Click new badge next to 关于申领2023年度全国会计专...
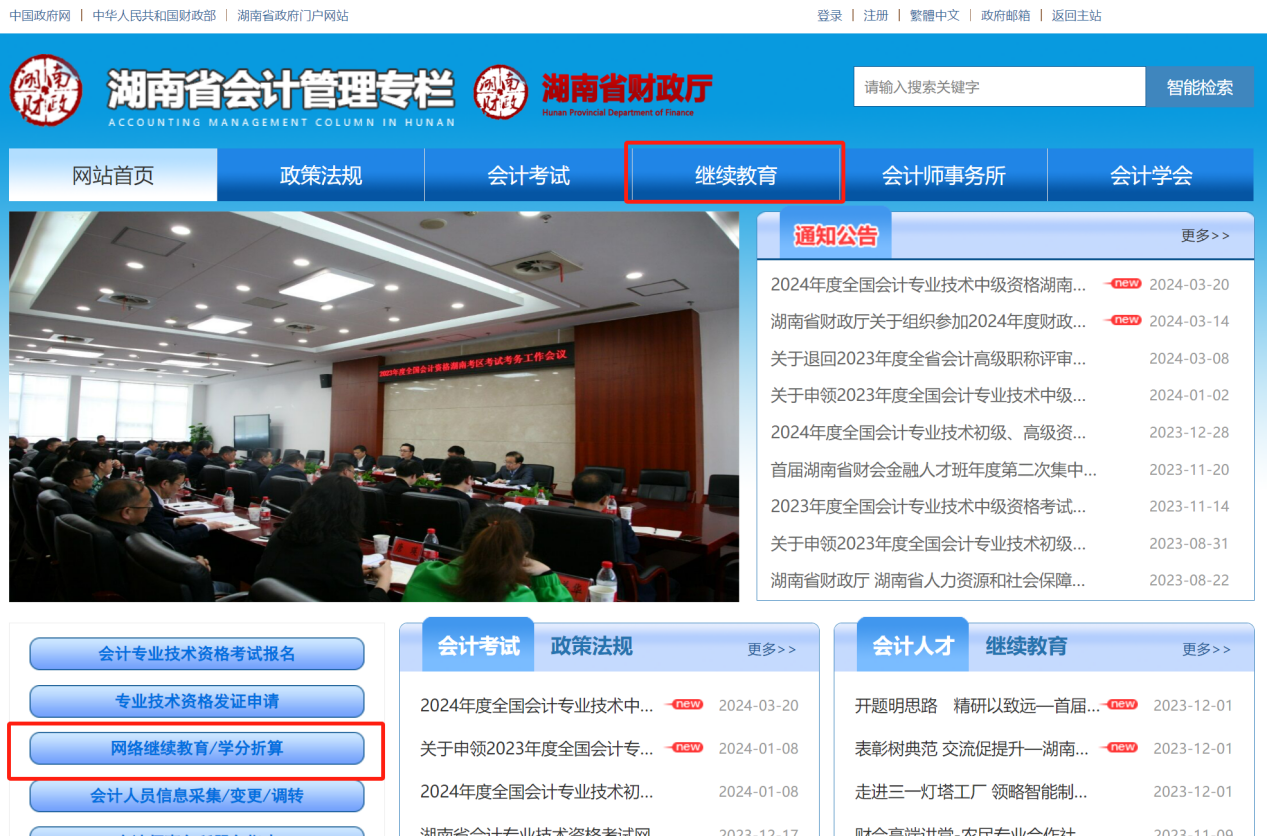This screenshot has height=836, width=1267. pyautogui.click(x=686, y=748)
